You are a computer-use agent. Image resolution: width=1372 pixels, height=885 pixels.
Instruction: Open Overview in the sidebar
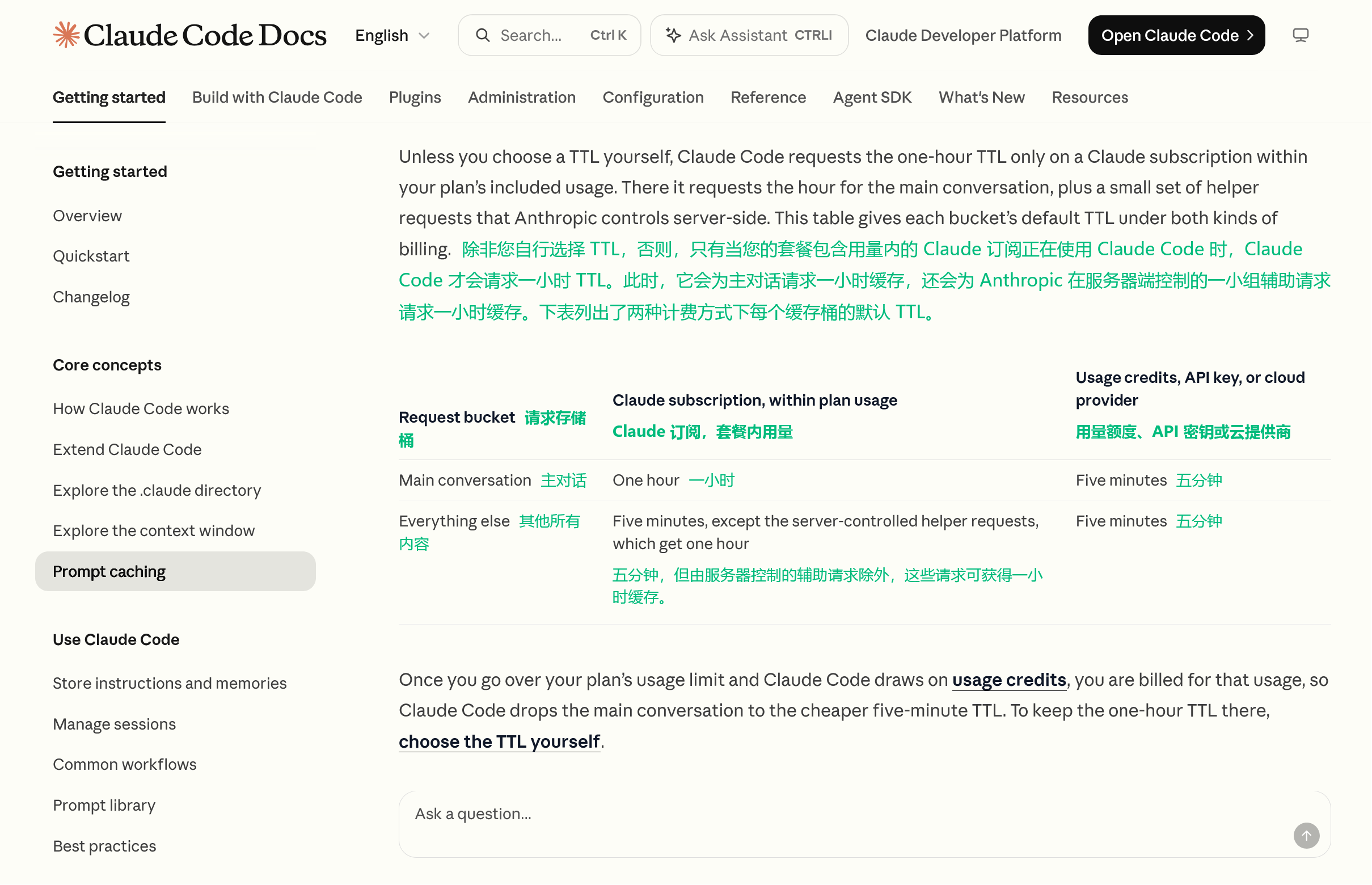click(87, 216)
